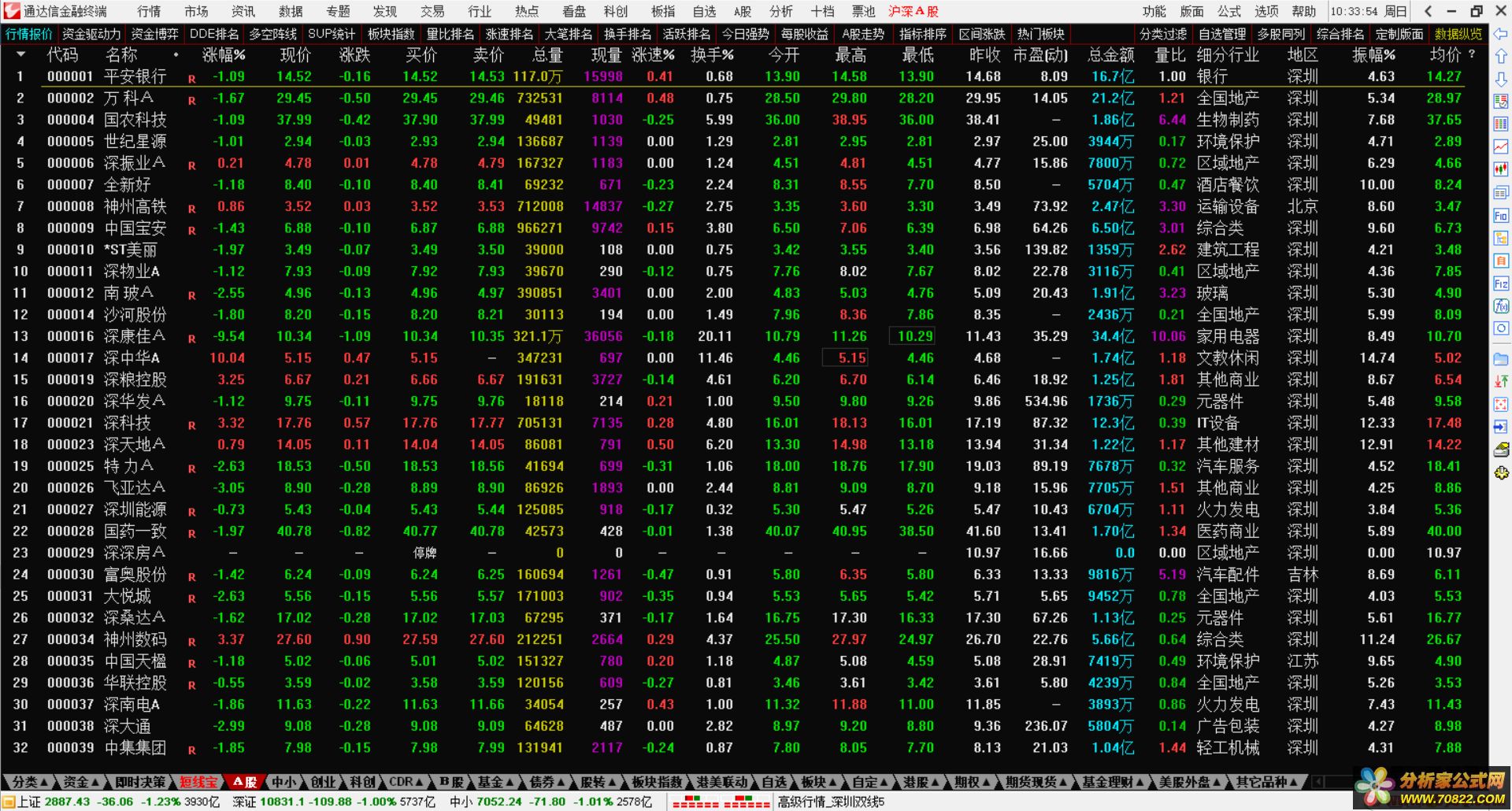Select the 板块指数 bottom tab
1512x811 pixels.
(658, 782)
